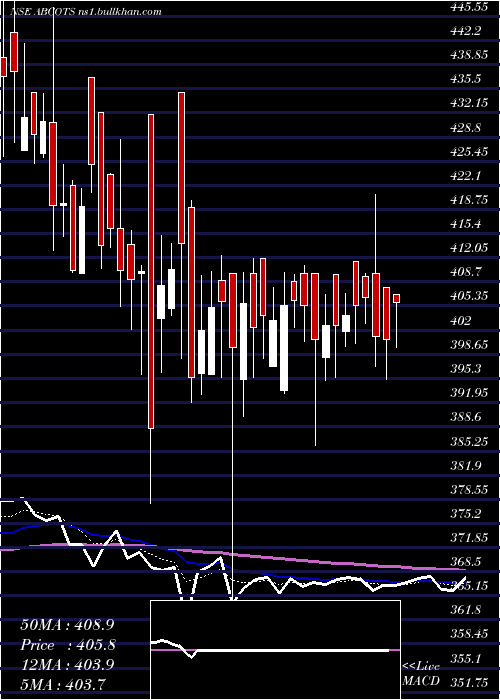Select the 375.2 axis value
500x700 pixels.
click(x=464, y=514)
